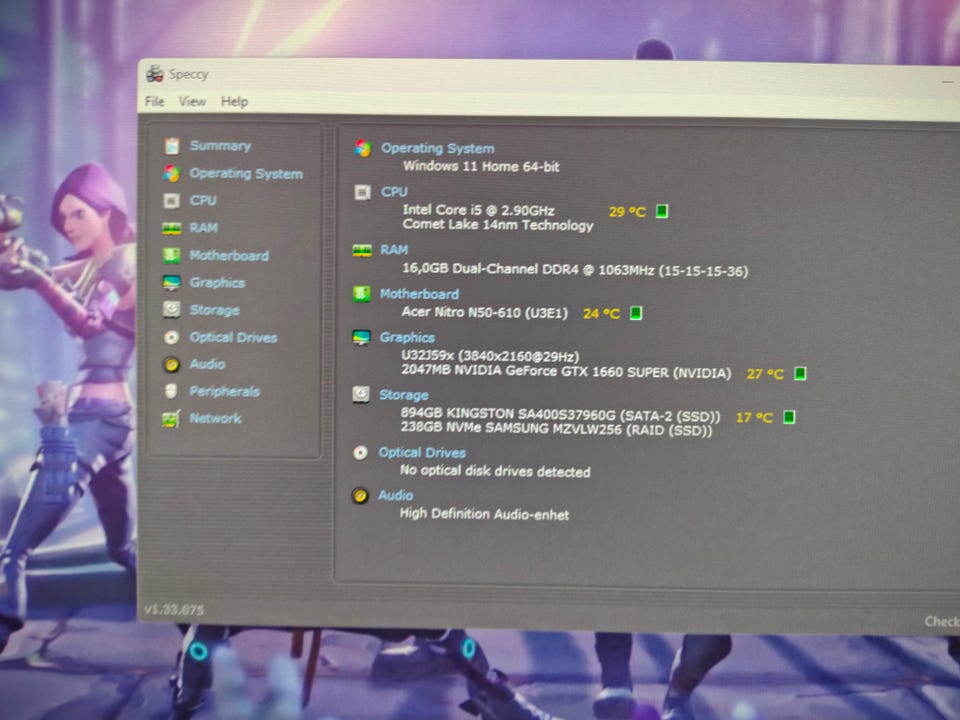Select the Motherboard icon in sidebar
The image size is (960, 720).
coord(171,255)
